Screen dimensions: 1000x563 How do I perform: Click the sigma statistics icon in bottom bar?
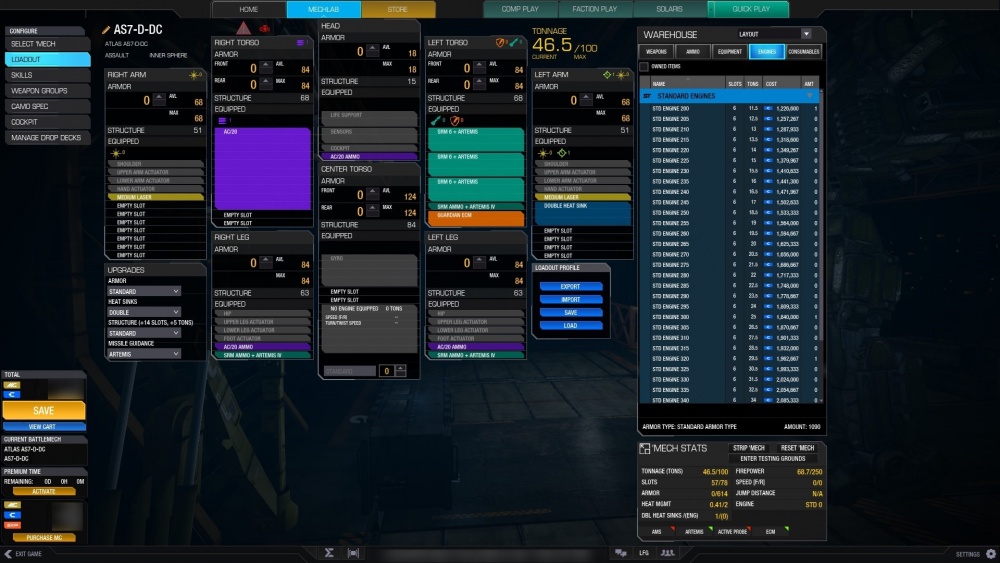point(329,553)
